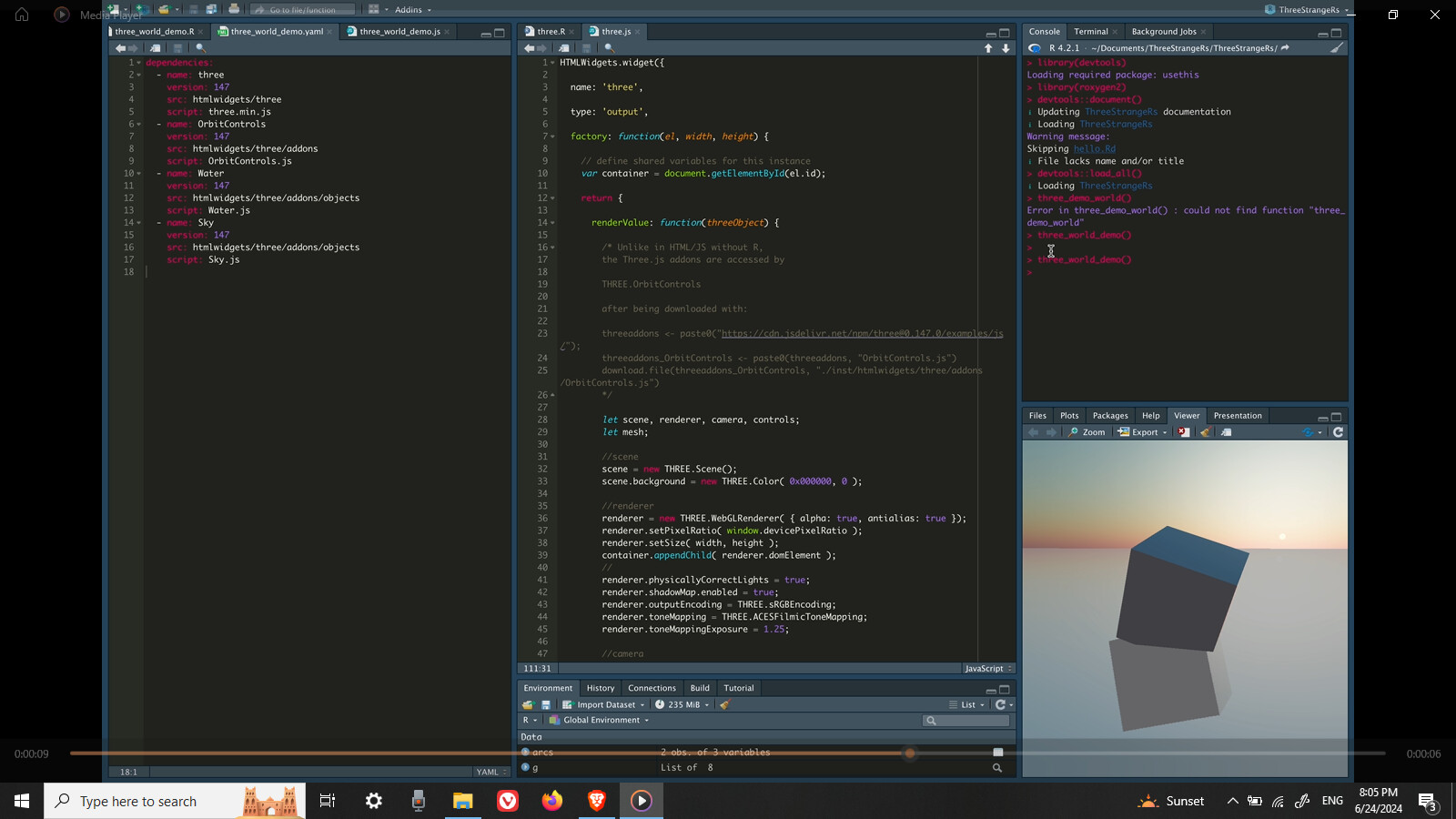Create a new file with the new-file icon
This screenshot has height=819, width=1456.
click(x=111, y=9)
